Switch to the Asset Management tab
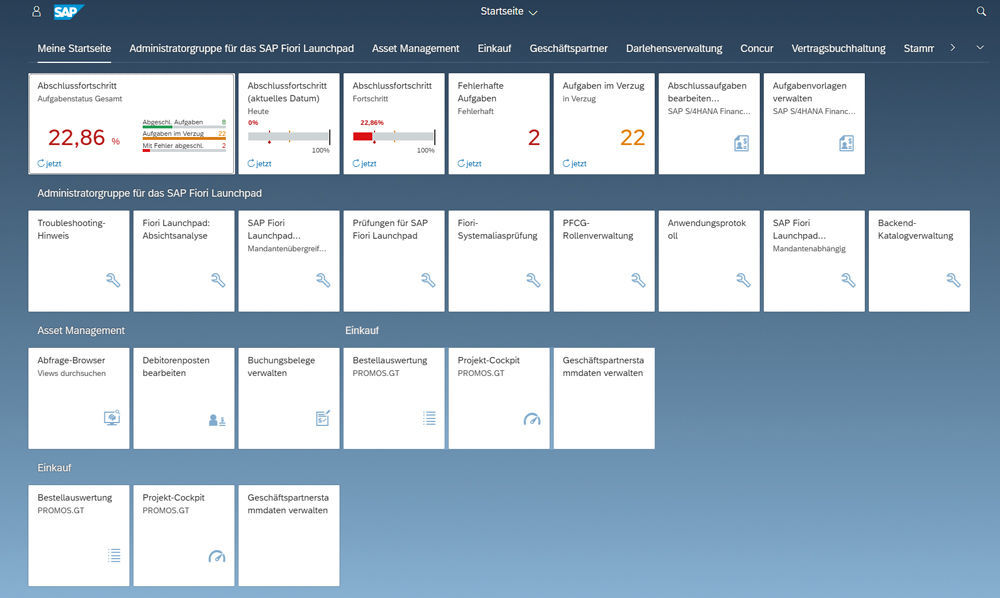This screenshot has width=1000, height=598. [415, 48]
